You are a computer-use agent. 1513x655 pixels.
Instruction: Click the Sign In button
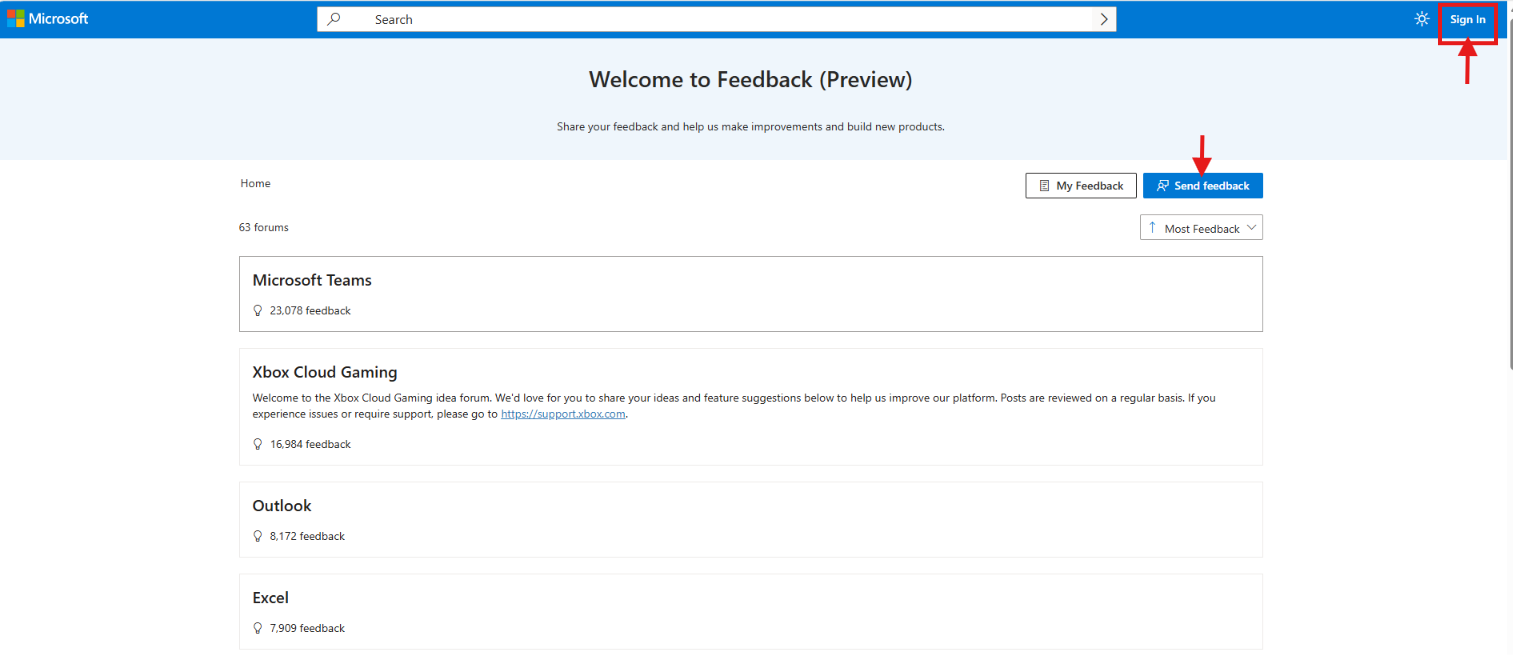(x=1468, y=19)
